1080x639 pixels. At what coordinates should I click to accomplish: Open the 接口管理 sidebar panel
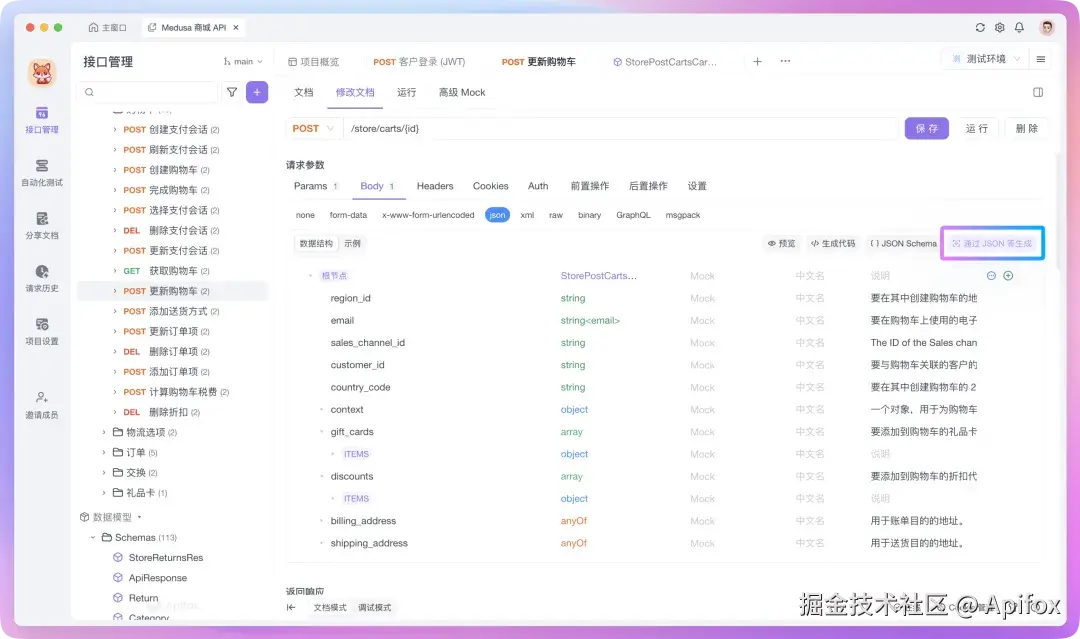(x=41, y=122)
